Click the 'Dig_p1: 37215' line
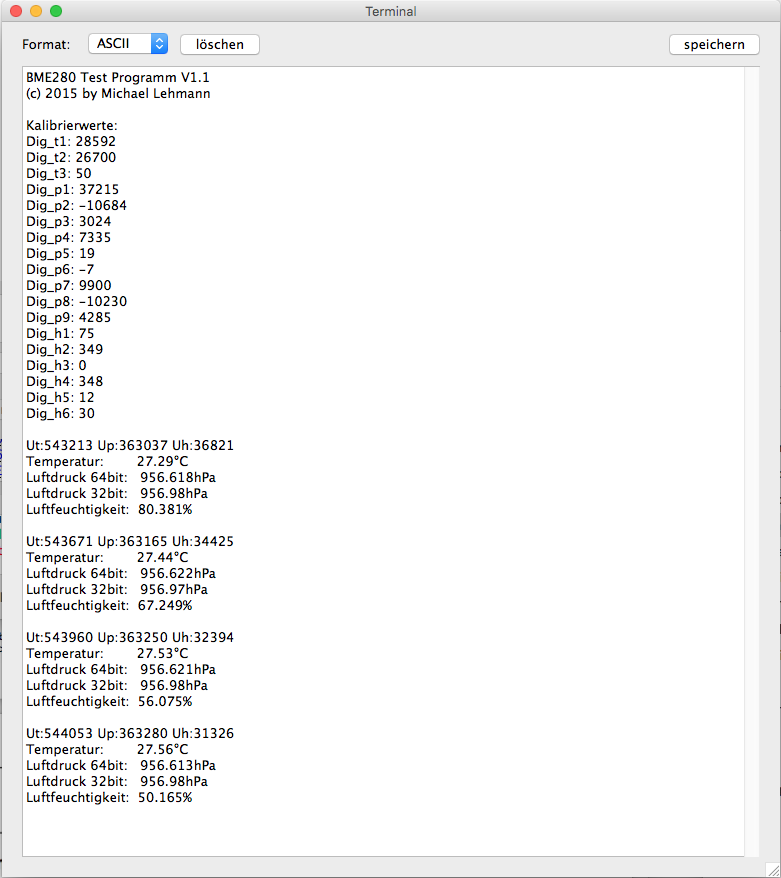The image size is (781, 878). click(72, 189)
